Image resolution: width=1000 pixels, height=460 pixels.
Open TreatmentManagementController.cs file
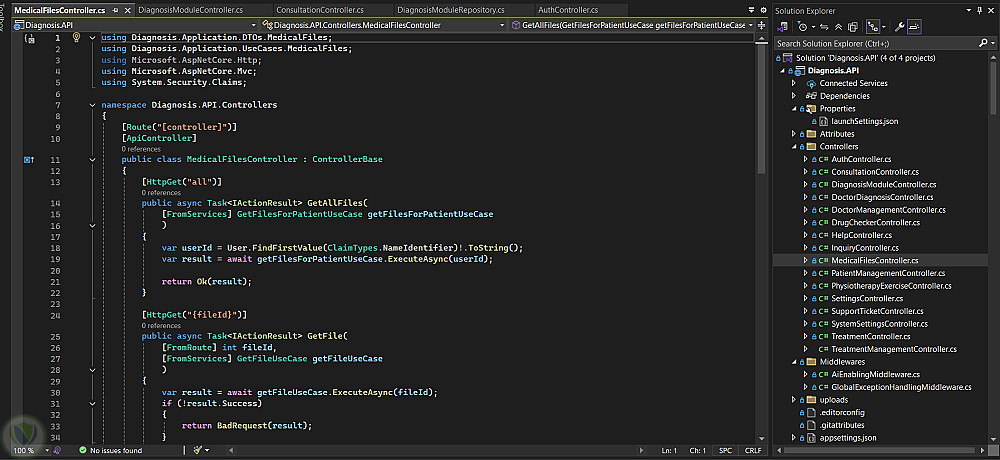coord(893,349)
